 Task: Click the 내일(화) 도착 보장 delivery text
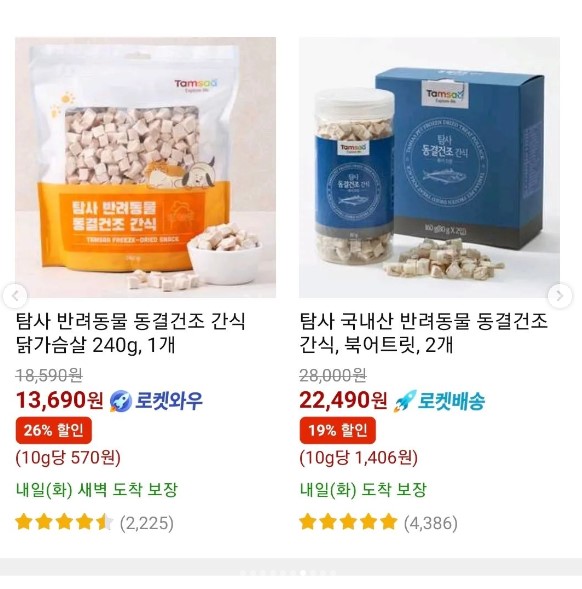(363, 490)
